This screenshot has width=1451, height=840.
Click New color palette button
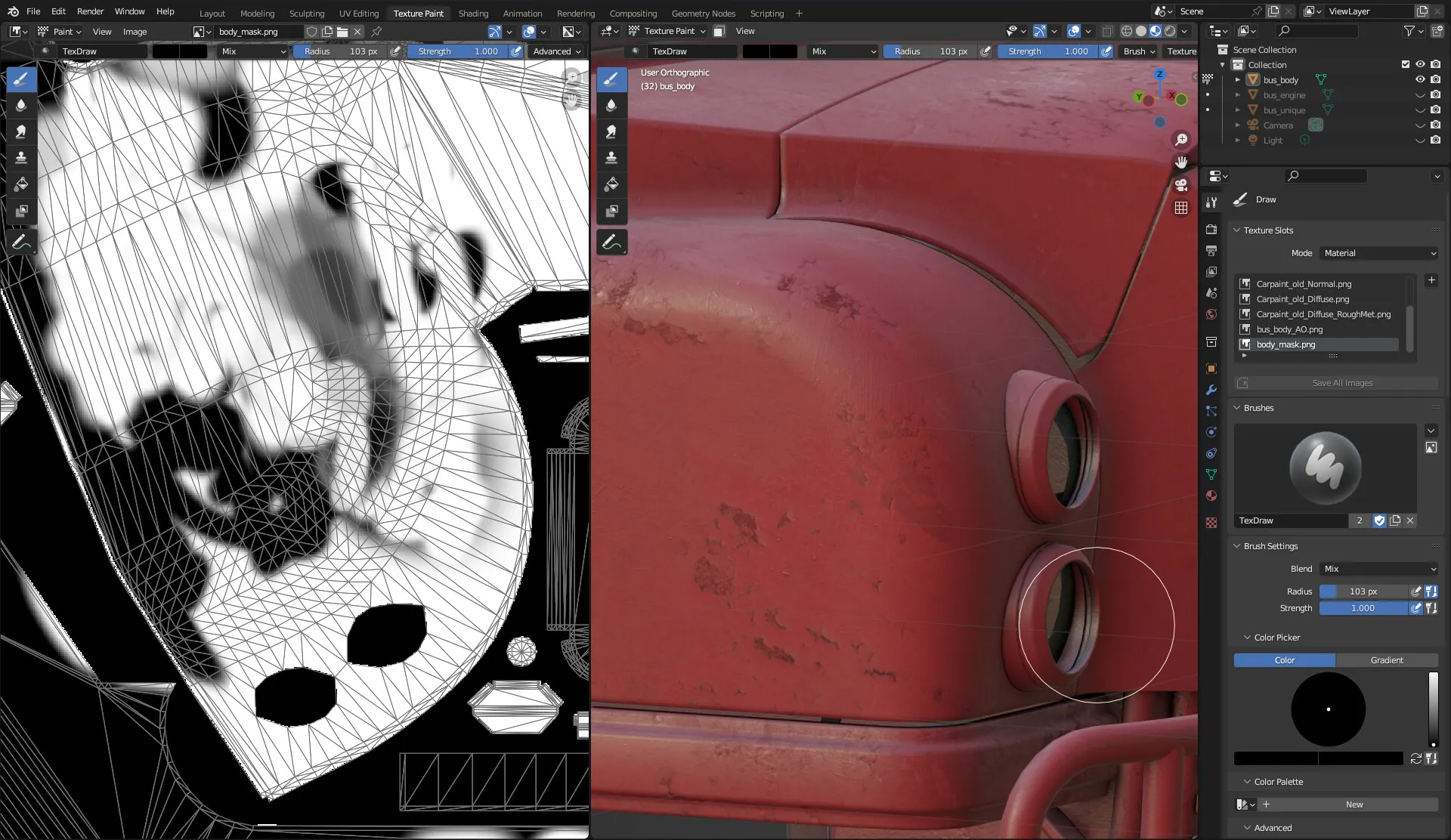(1354, 804)
